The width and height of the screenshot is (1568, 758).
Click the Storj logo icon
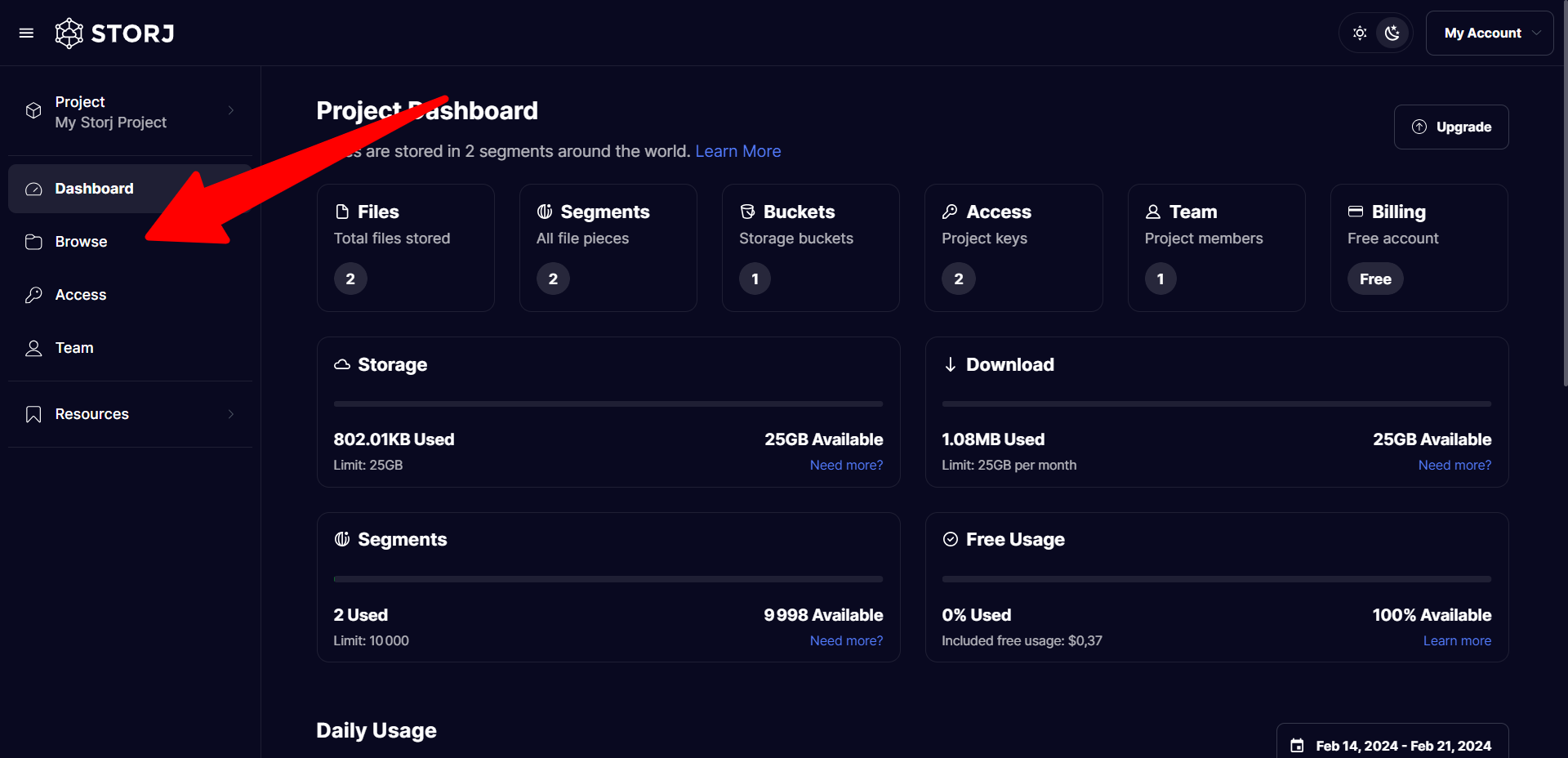69,33
